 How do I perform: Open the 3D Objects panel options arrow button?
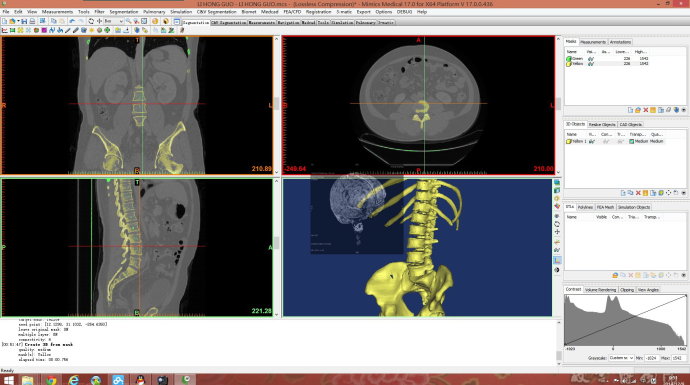pos(684,193)
